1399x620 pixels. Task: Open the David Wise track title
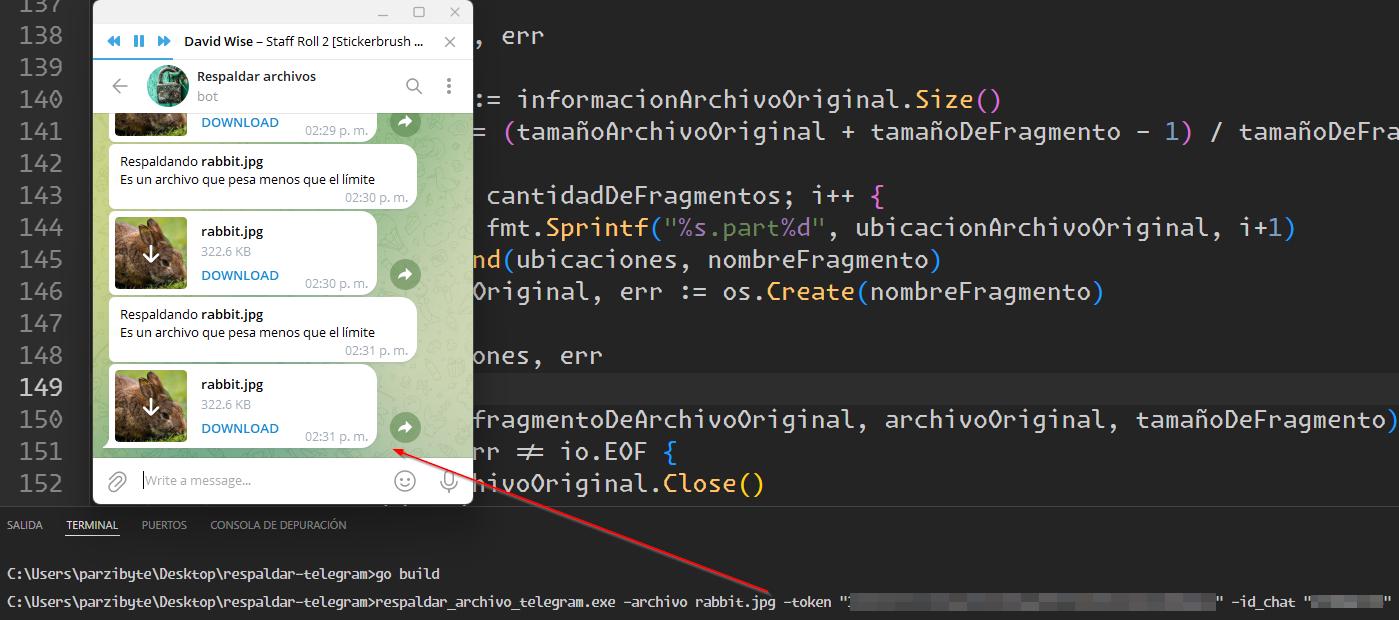[x=304, y=42]
